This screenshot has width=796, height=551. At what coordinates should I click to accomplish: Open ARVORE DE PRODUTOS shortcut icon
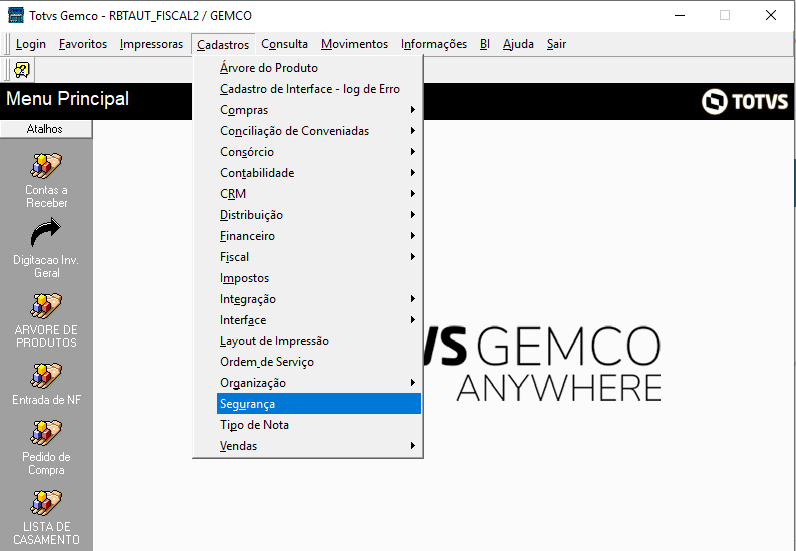click(x=46, y=305)
